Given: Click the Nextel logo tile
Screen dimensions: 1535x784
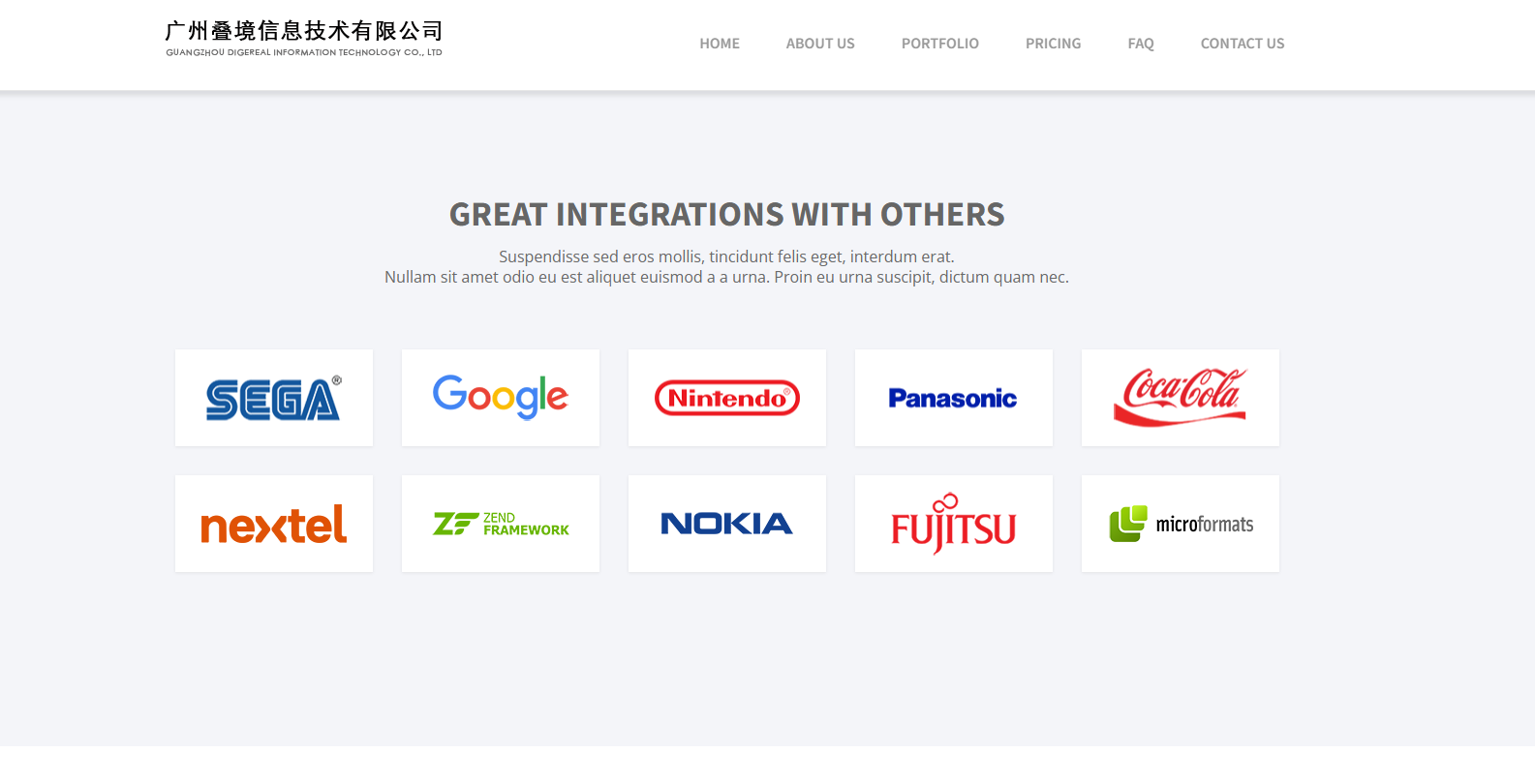Looking at the screenshot, I should (273, 524).
